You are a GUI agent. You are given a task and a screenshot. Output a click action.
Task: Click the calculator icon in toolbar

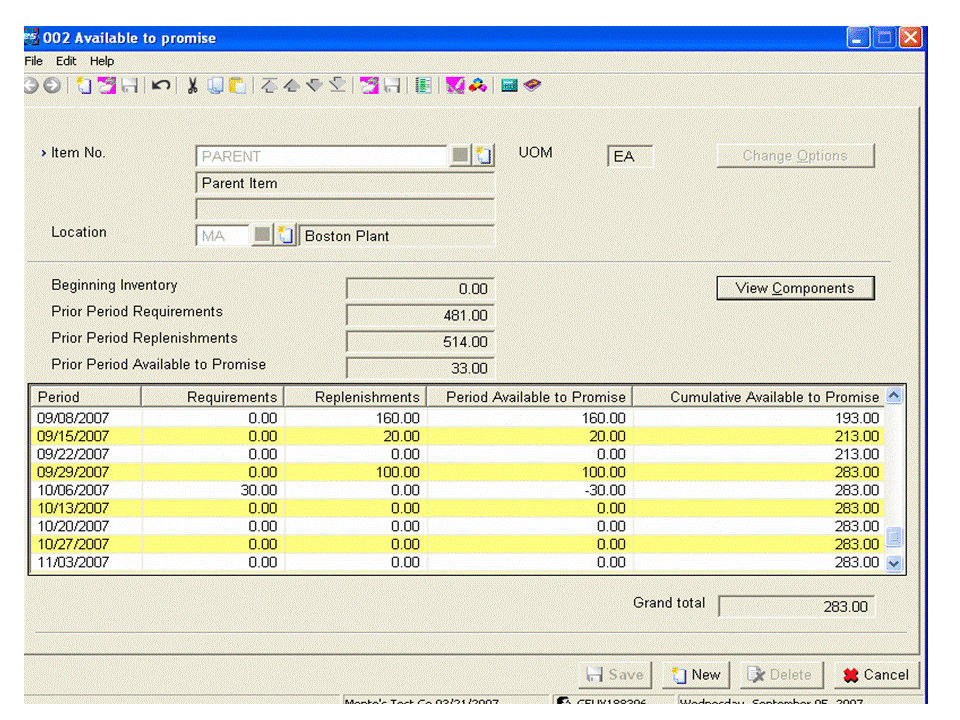[x=509, y=87]
